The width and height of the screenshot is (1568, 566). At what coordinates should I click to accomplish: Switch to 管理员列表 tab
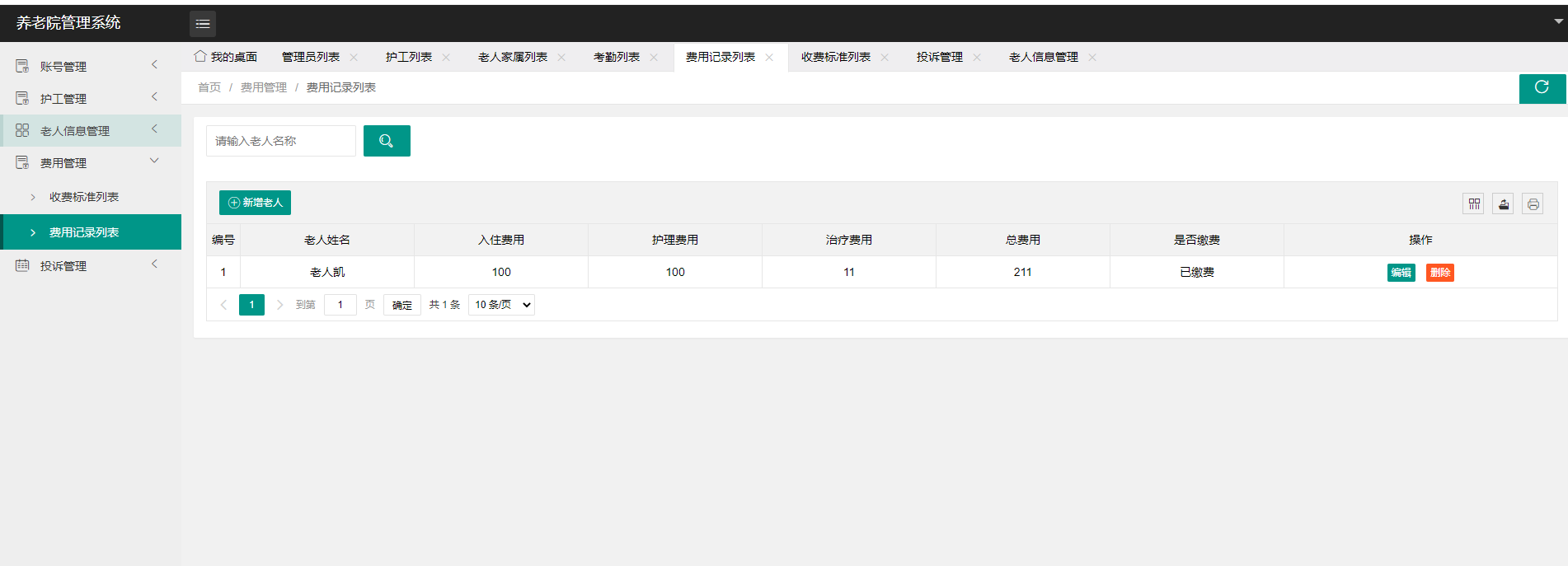pyautogui.click(x=311, y=57)
